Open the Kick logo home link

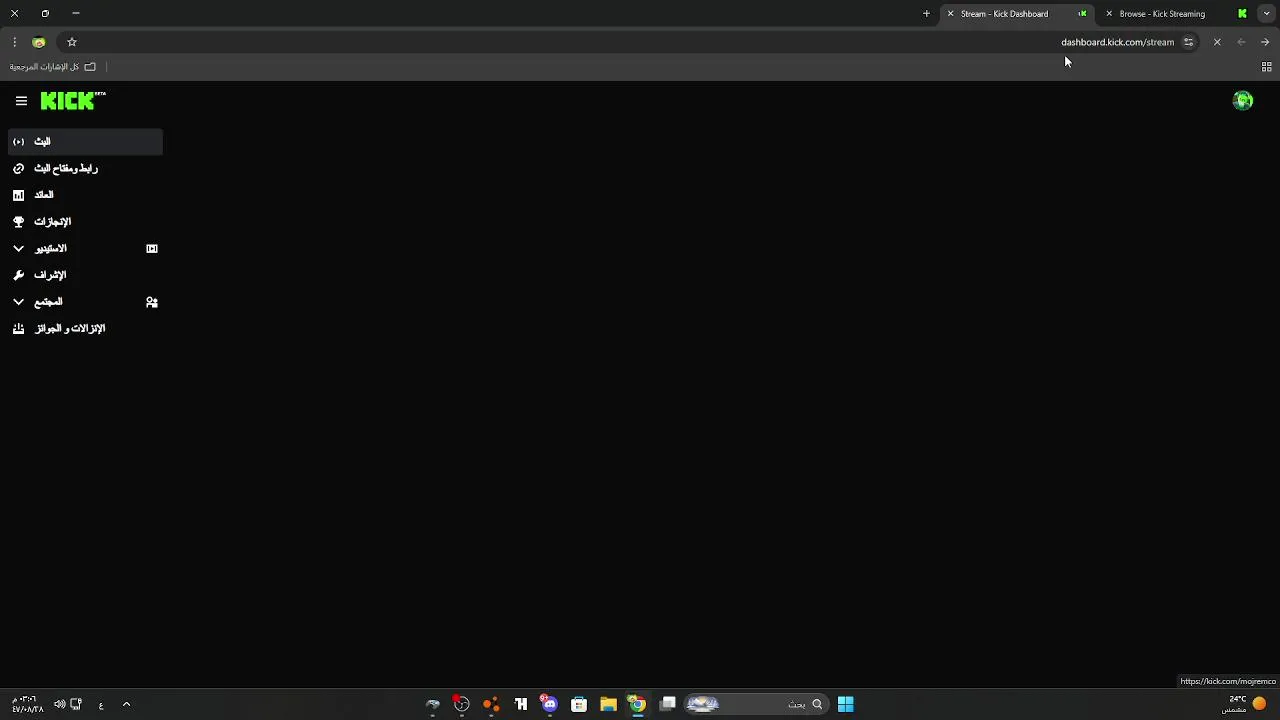(73, 101)
